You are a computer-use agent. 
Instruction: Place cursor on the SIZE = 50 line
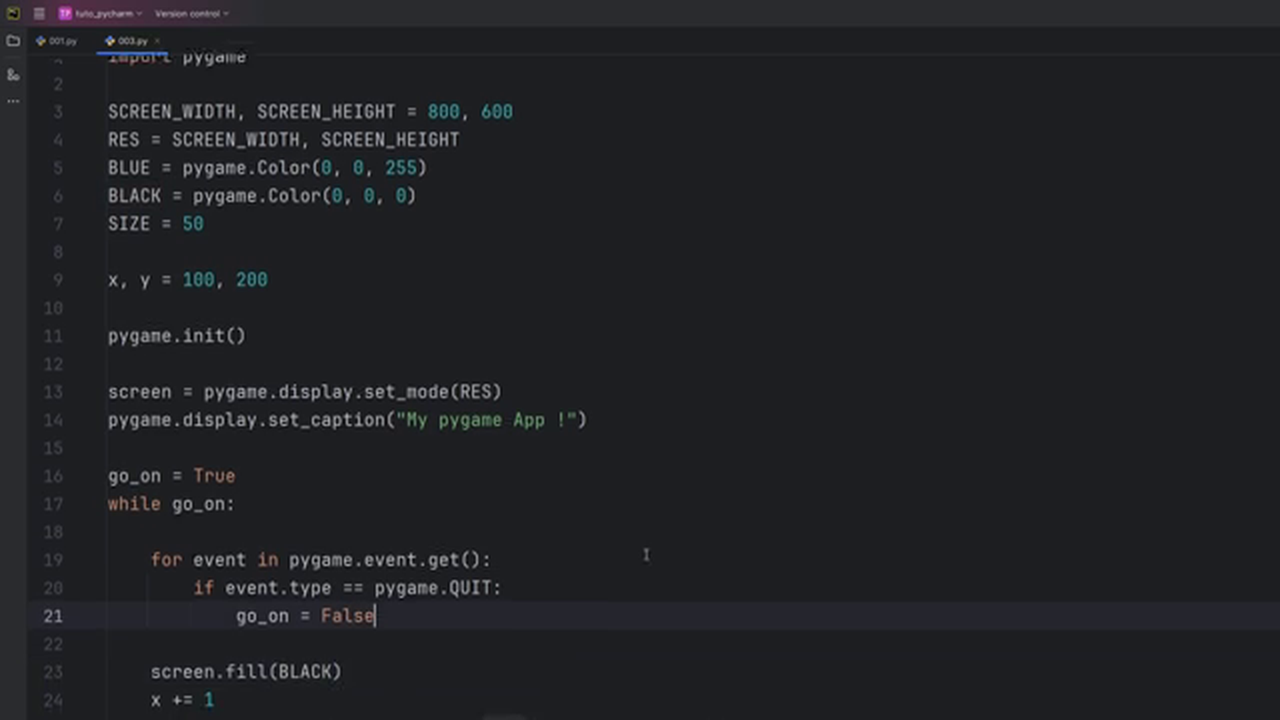[155, 224]
